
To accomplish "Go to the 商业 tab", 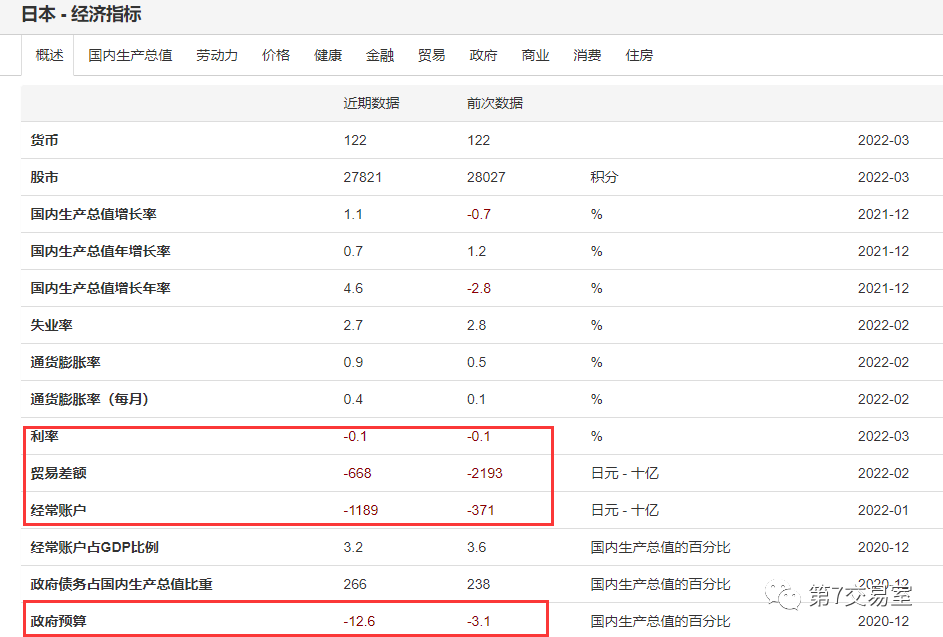I will click(535, 55).
